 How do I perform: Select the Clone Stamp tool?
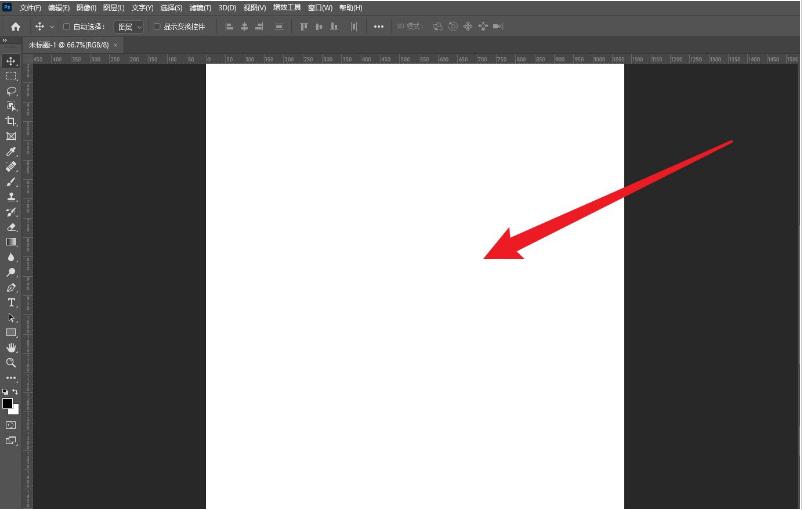click(11, 197)
